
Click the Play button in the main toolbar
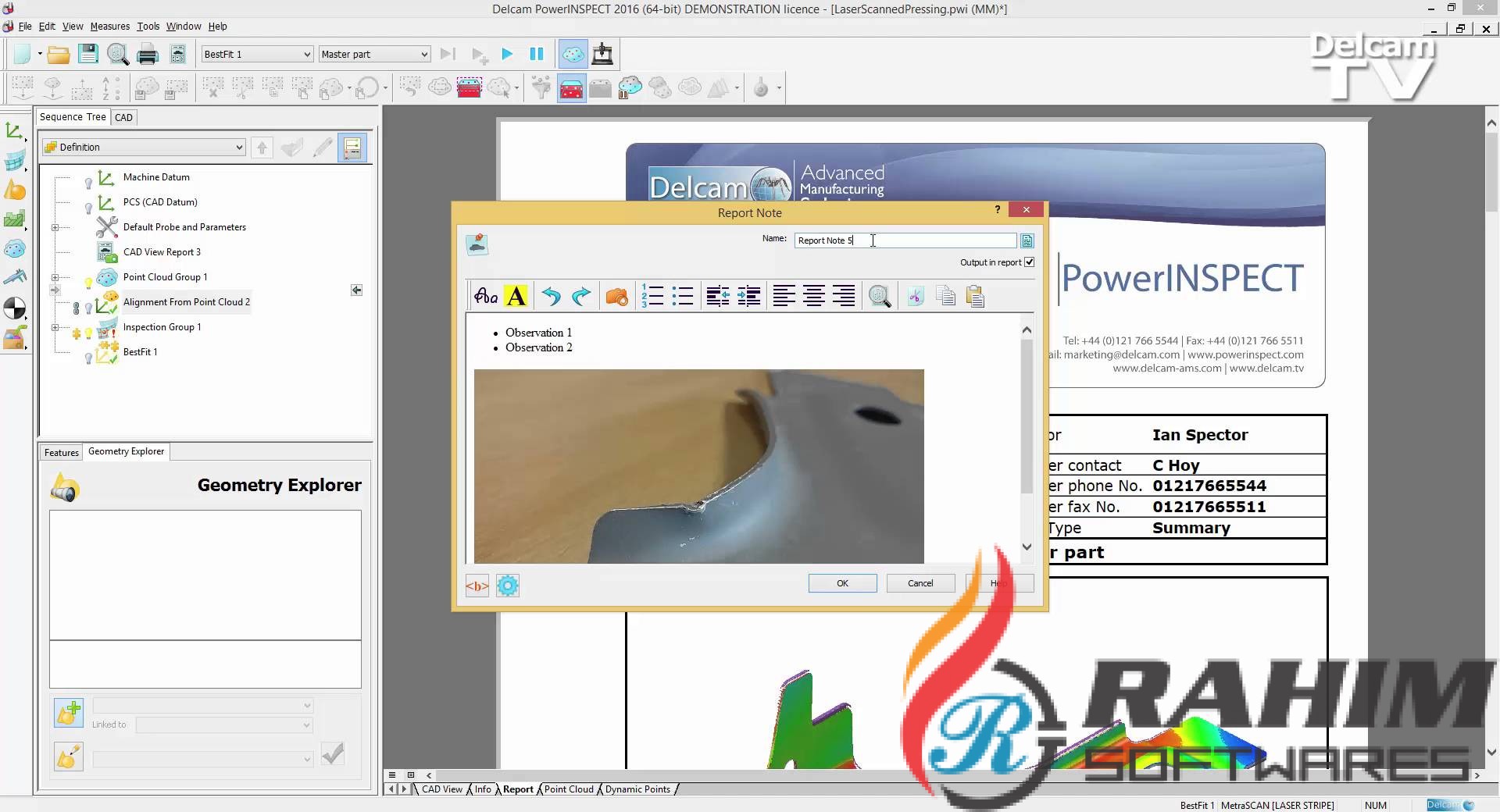[x=507, y=54]
